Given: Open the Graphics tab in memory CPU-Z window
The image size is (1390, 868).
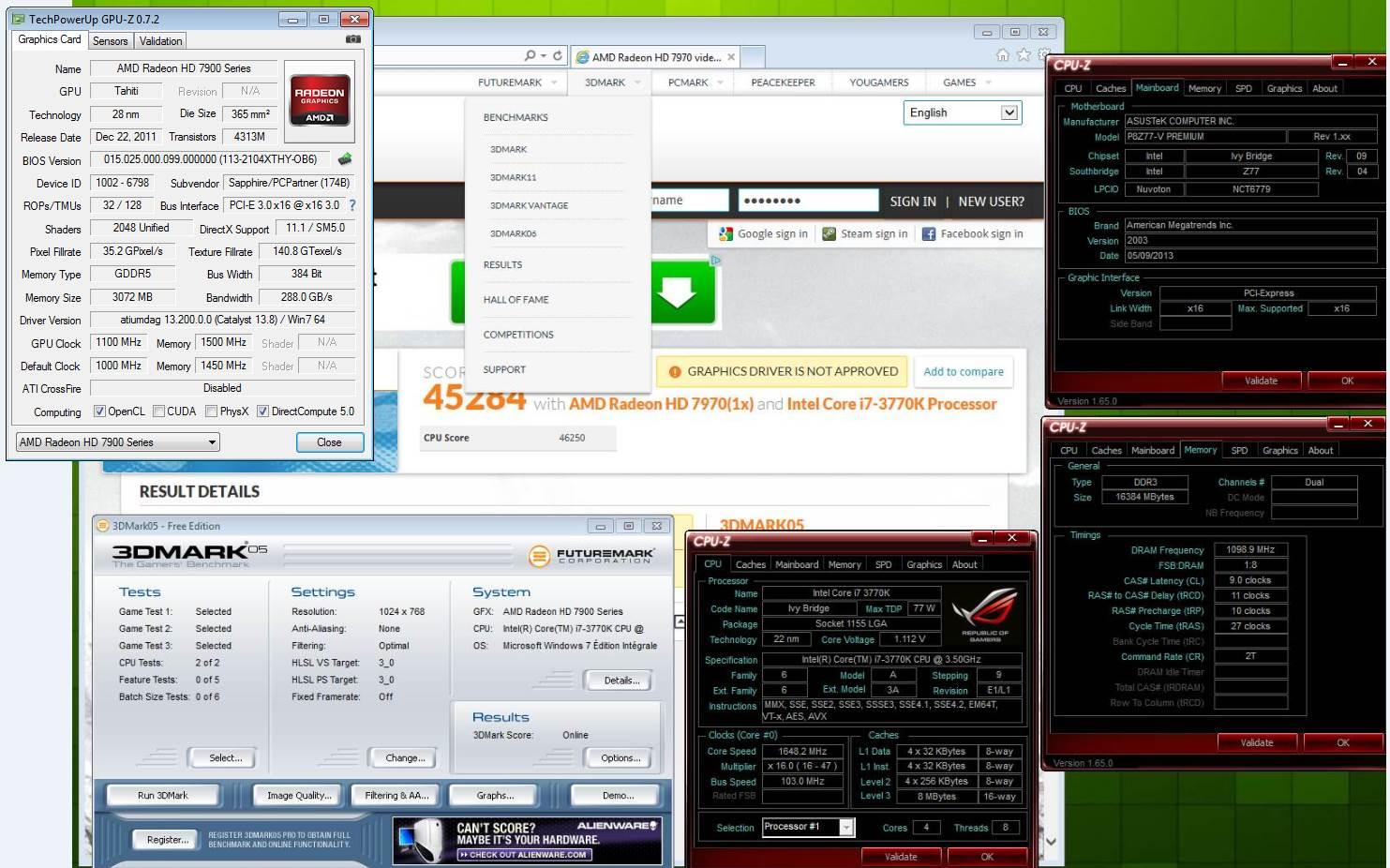Looking at the screenshot, I should coord(1279,451).
